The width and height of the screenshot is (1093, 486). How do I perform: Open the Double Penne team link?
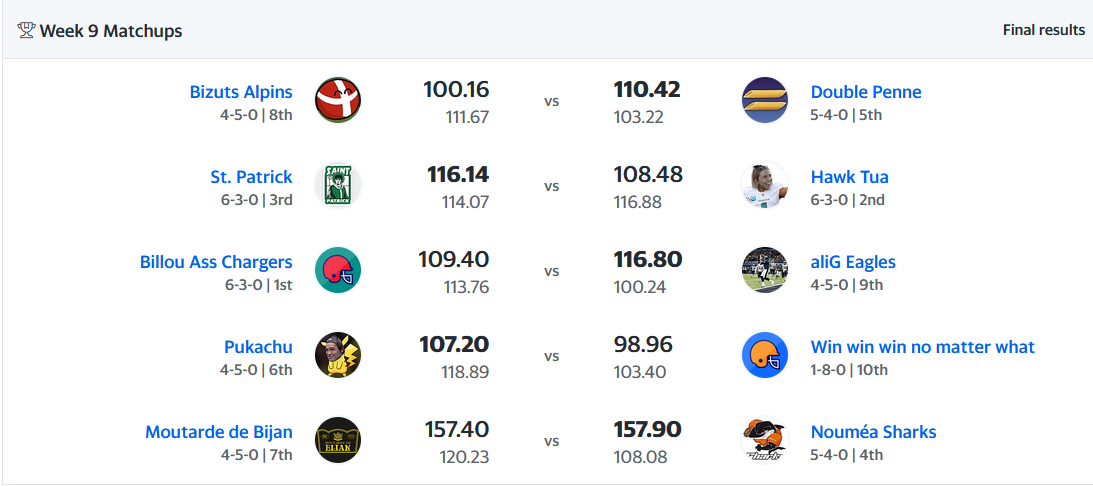866,92
